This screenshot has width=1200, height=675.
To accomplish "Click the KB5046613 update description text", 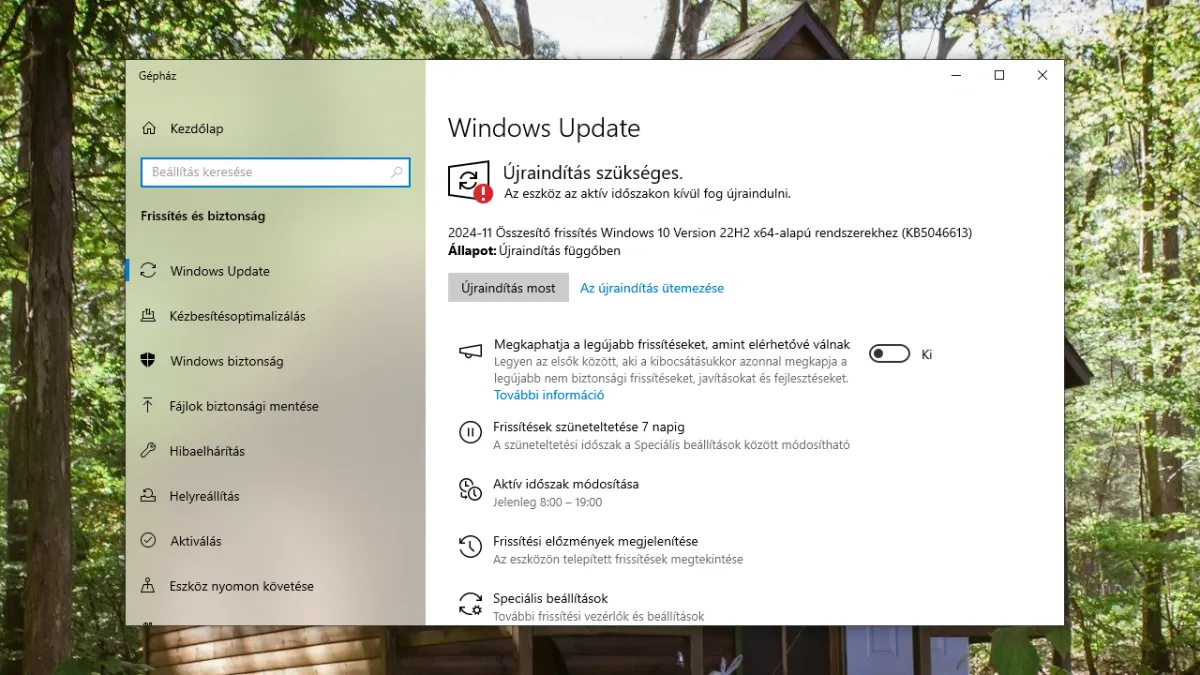I will pyautogui.click(x=710, y=233).
